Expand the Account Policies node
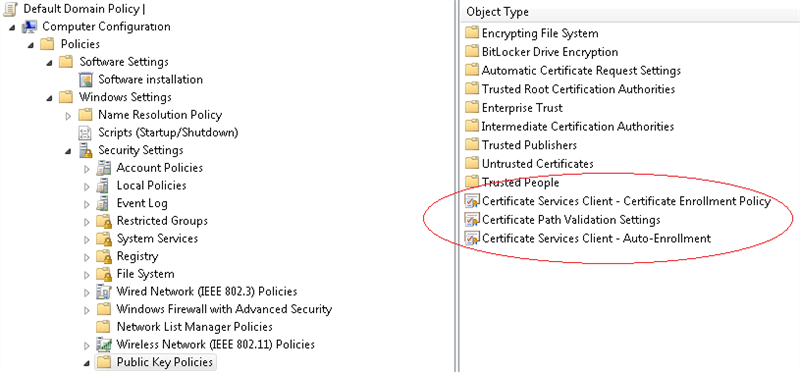This screenshot has height=373, width=800. pos(87,169)
